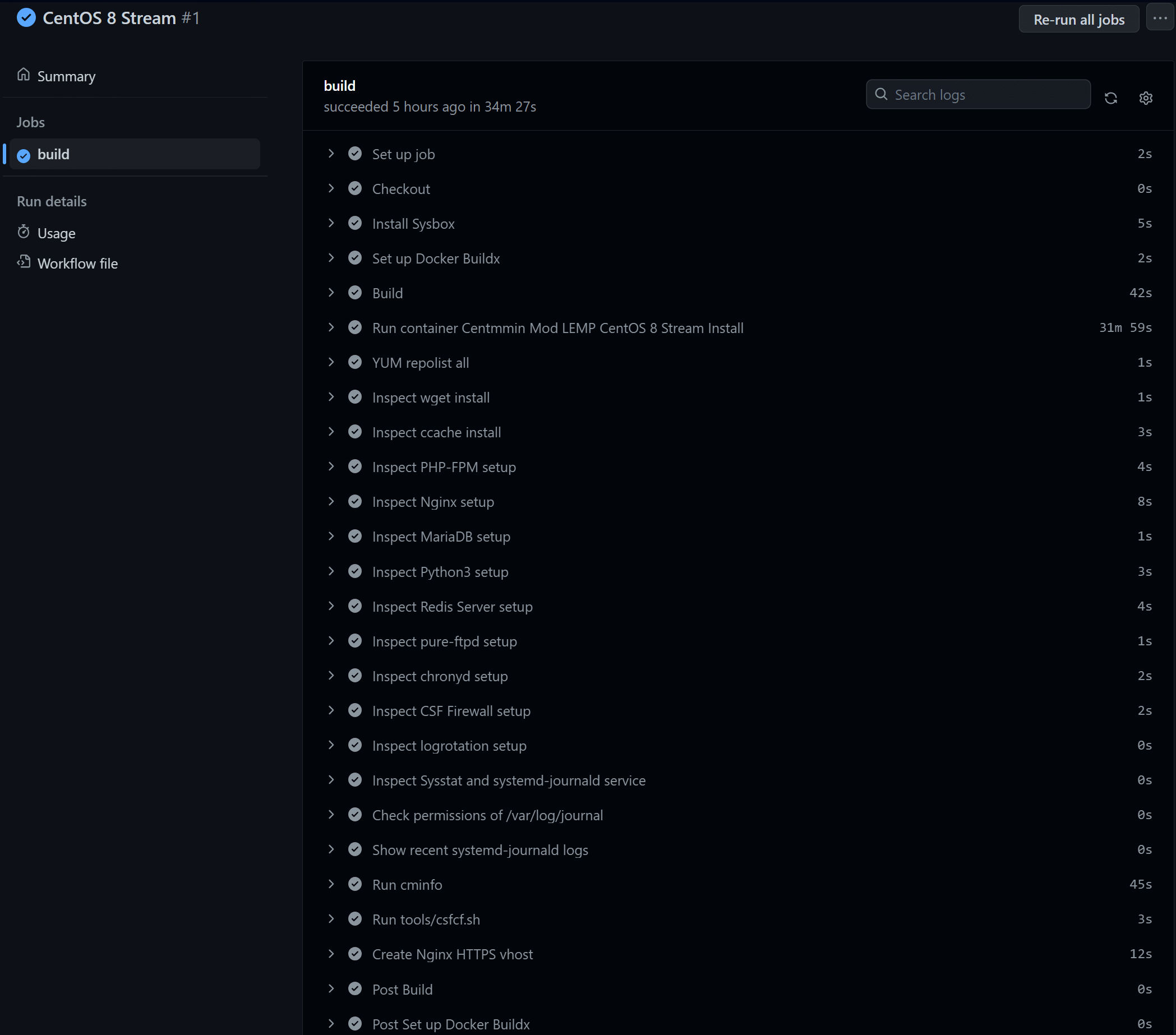The width and height of the screenshot is (1176, 1035).
Task: Click success check icon for Inspect pure-ftpd setup
Action: click(x=355, y=641)
